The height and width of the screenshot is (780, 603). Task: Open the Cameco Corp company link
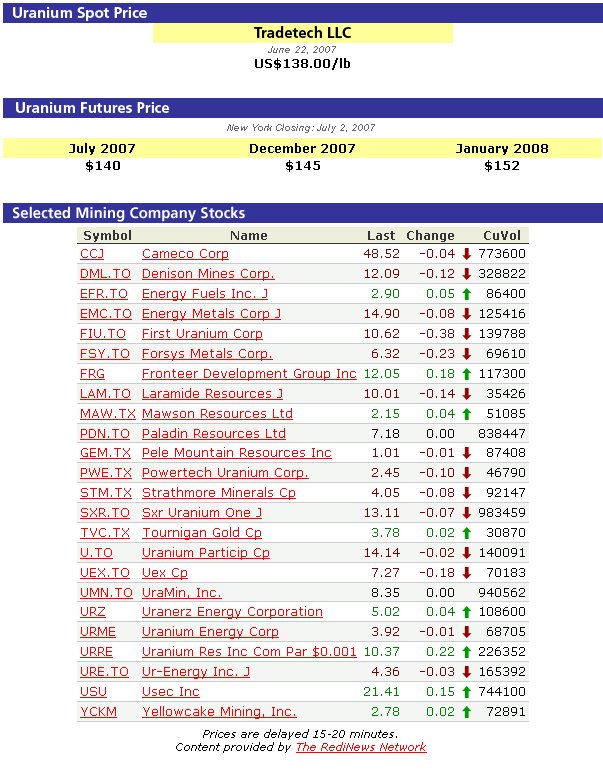(185, 254)
